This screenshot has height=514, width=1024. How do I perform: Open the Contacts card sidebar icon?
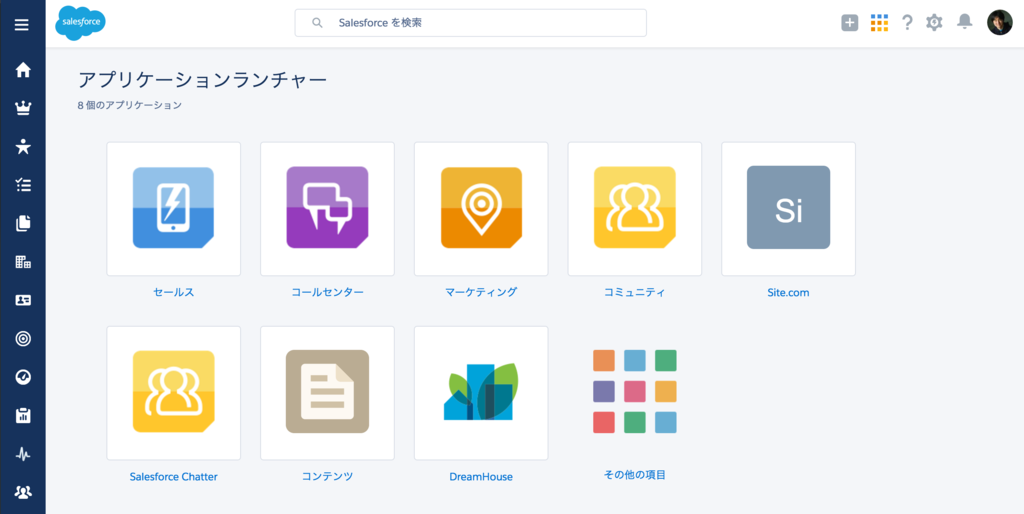pyautogui.click(x=23, y=300)
